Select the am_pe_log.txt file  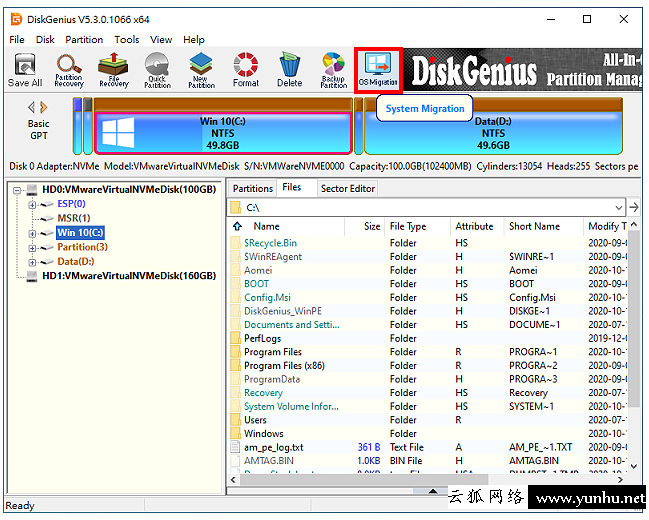(x=274, y=448)
